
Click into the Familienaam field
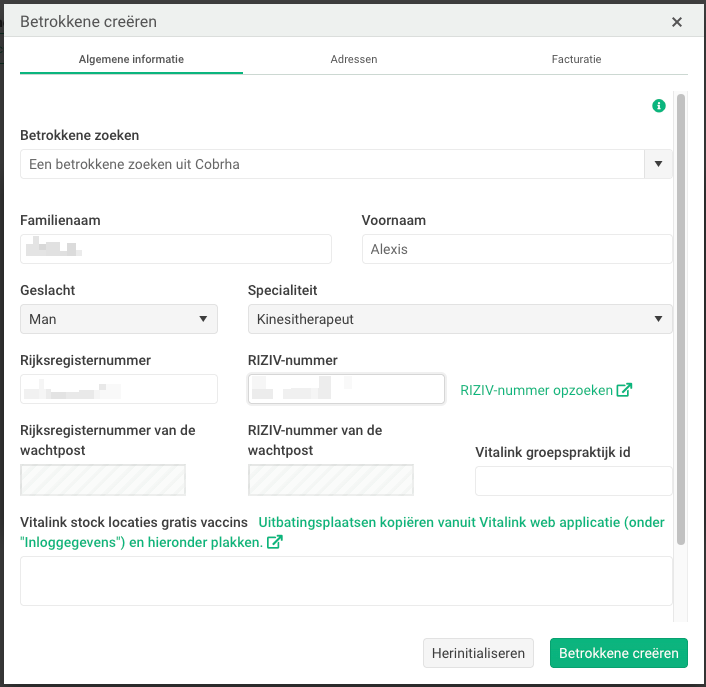(175, 249)
